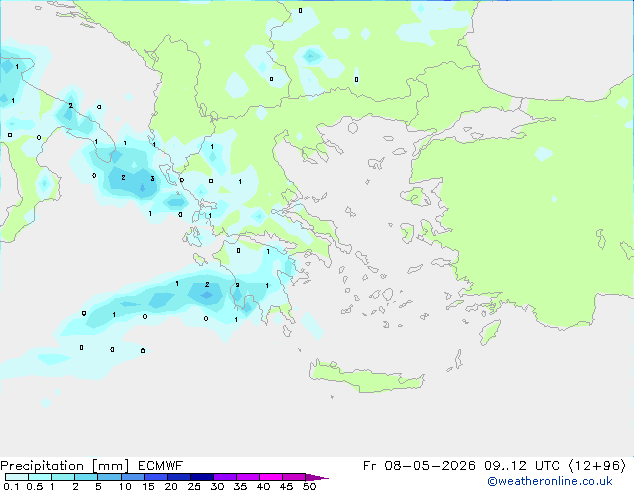This screenshot has width=634, height=490.
Task: Open the weatheronline.co.uk link
Action: point(550,481)
